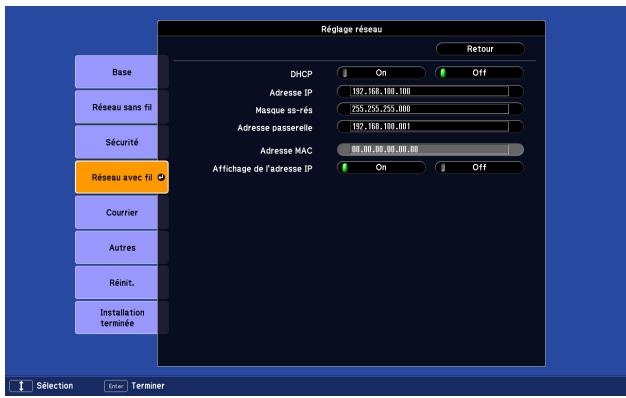Edit the Adresse passerelle field
The image size is (626, 398).
click(x=430, y=127)
